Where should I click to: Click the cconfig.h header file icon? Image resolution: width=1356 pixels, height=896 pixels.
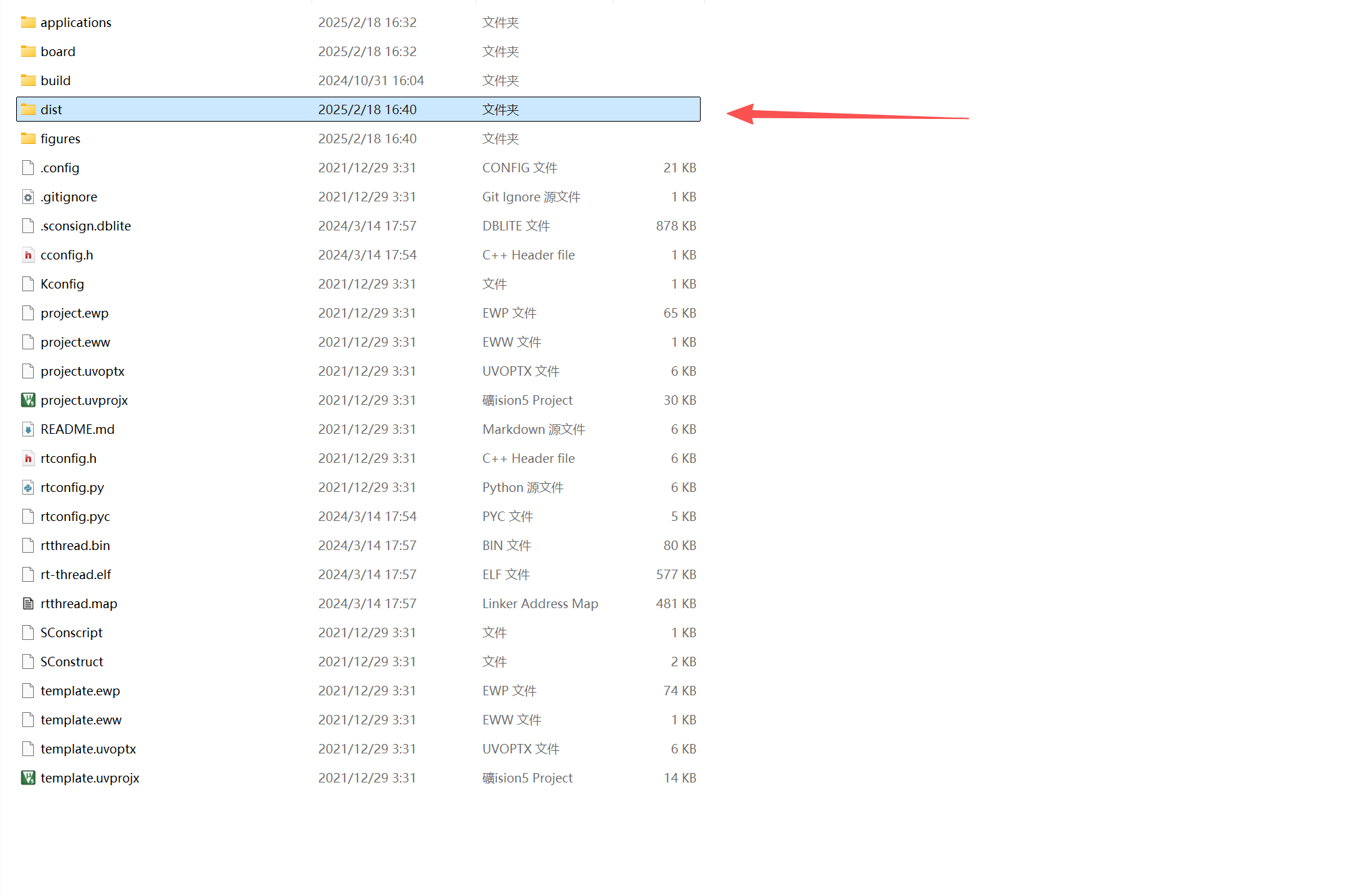[28, 255]
